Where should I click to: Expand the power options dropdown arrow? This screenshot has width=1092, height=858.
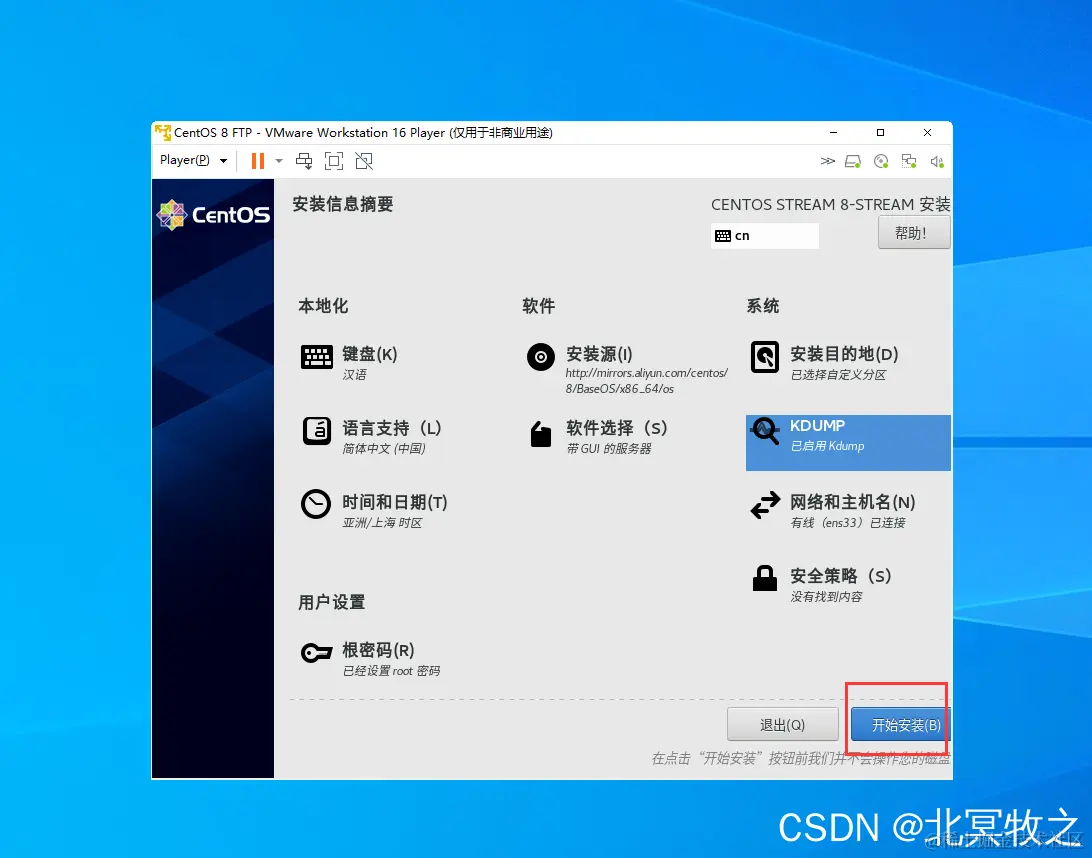coord(279,161)
